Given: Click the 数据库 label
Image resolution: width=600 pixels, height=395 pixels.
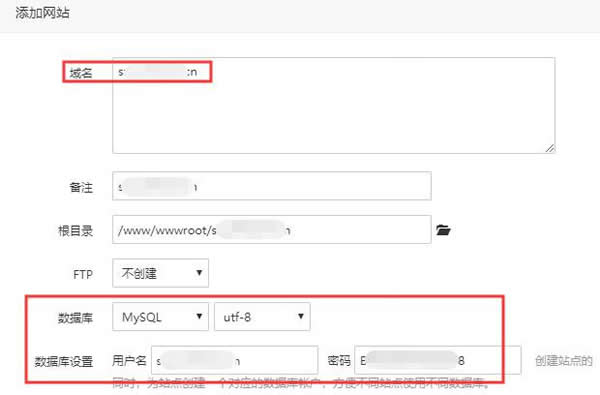Looking at the screenshot, I should (75, 318).
